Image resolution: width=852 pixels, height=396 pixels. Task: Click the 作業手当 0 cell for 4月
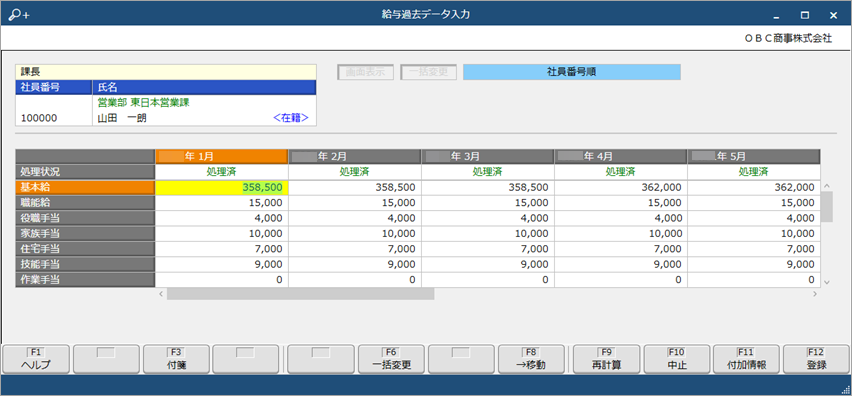click(621, 280)
